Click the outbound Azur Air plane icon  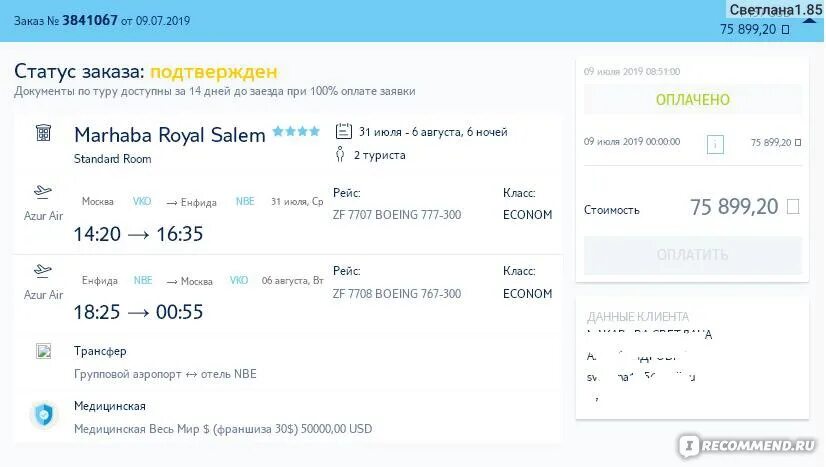coord(43,192)
